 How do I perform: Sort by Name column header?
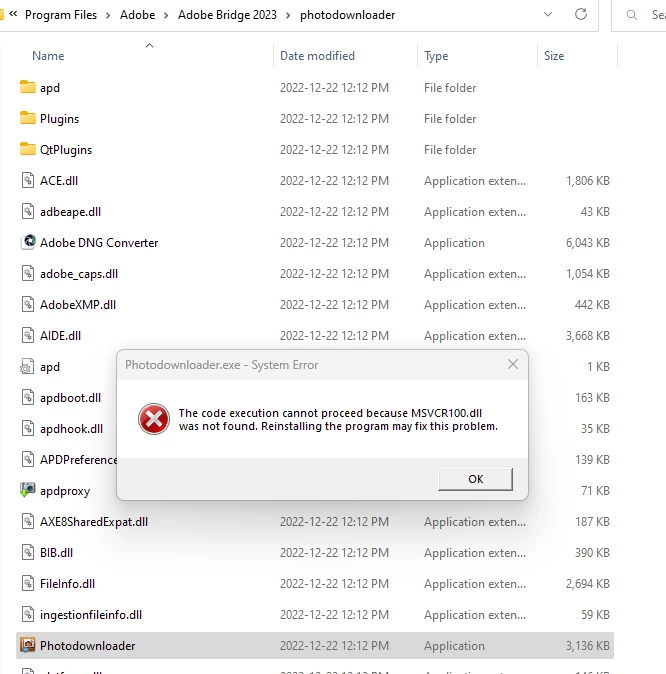(x=48, y=56)
